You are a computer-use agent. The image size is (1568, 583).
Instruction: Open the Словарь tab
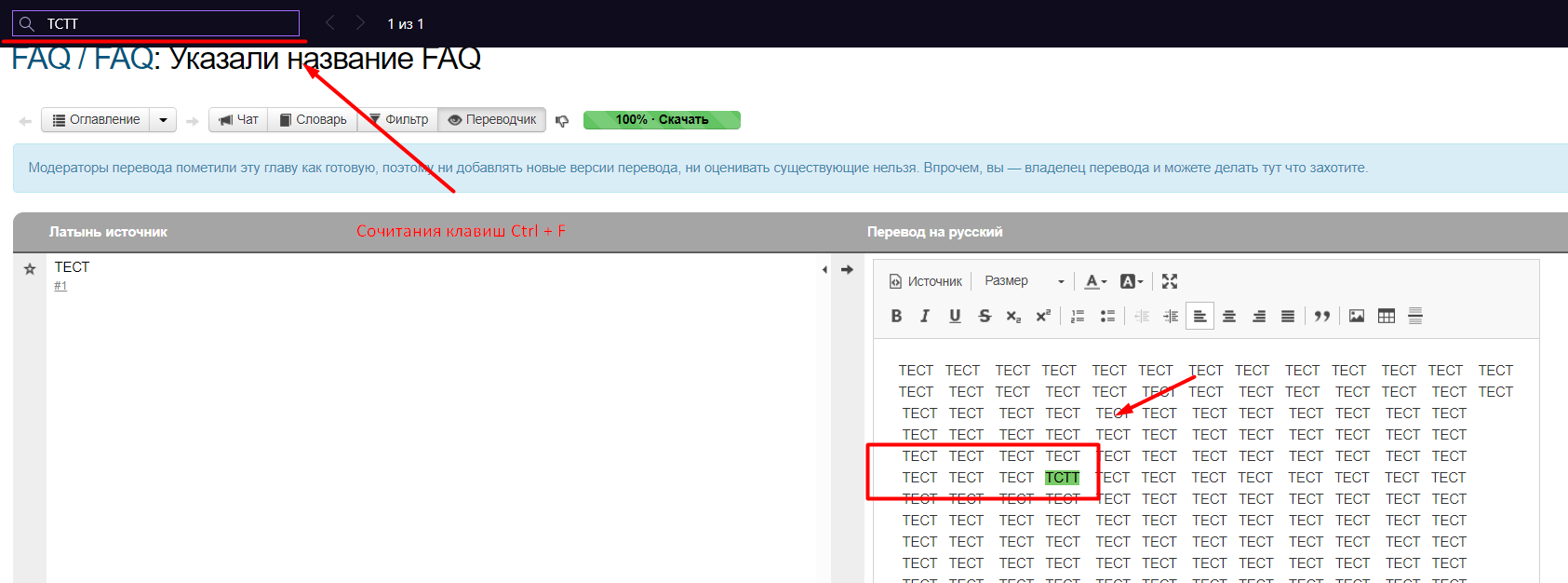coord(313,120)
